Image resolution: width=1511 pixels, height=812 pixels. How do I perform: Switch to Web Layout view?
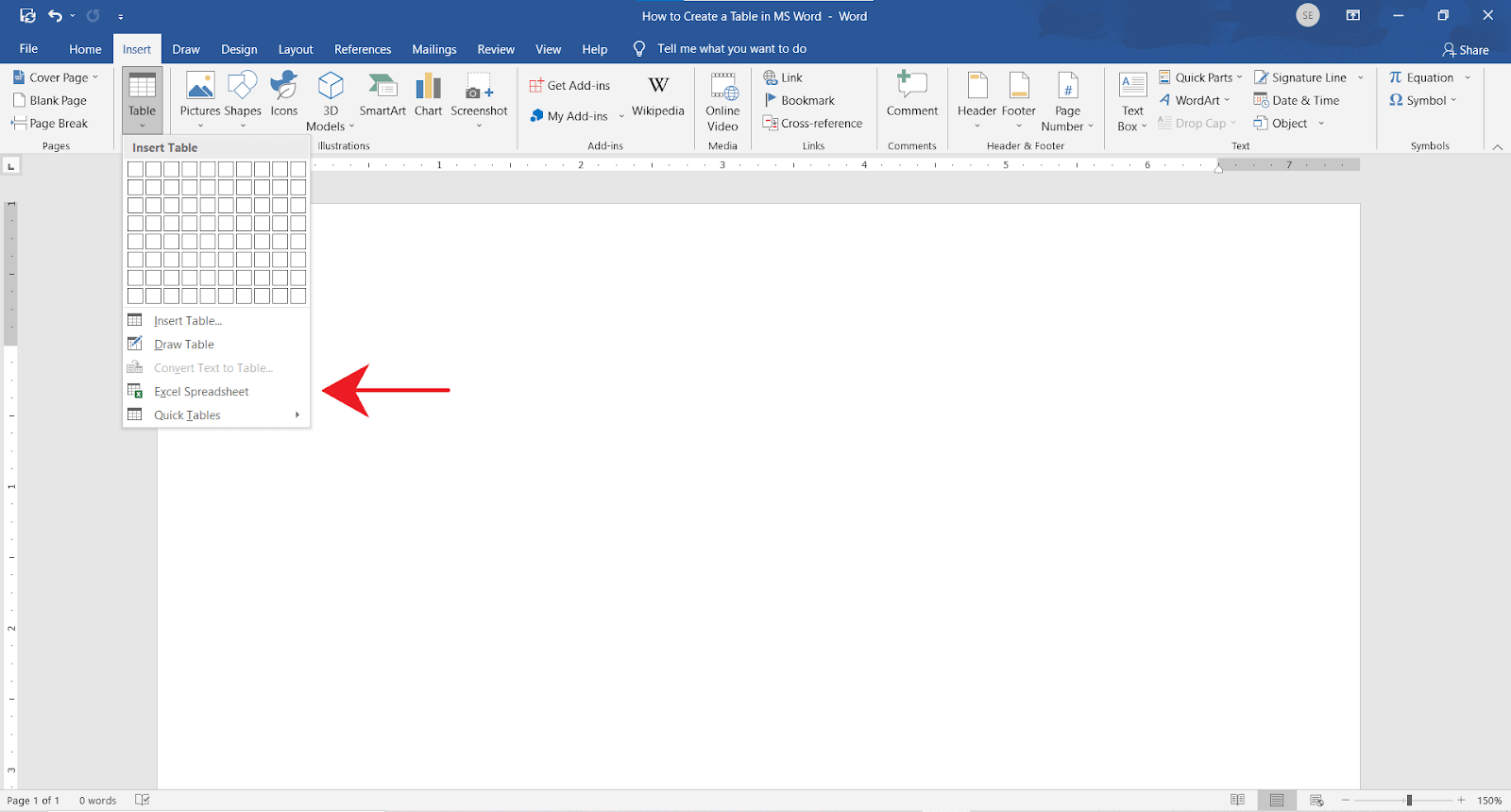click(1316, 800)
